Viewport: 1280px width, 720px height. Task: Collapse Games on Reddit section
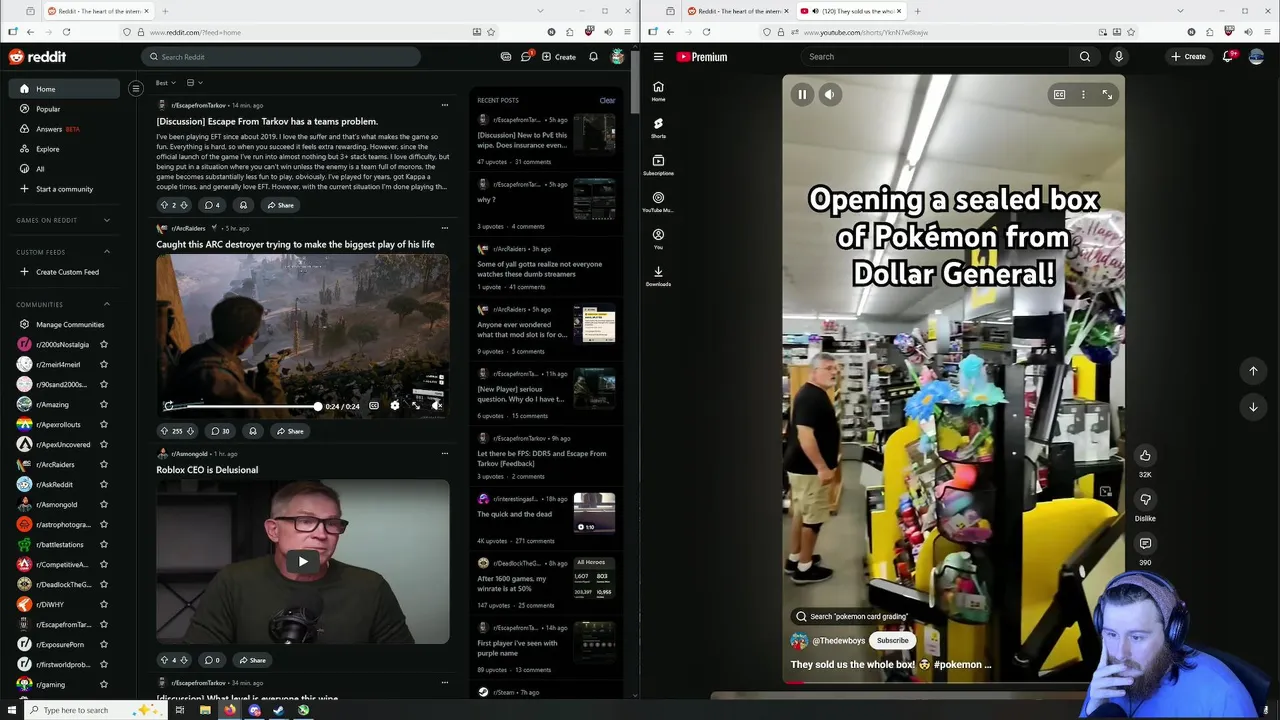[x=107, y=220]
